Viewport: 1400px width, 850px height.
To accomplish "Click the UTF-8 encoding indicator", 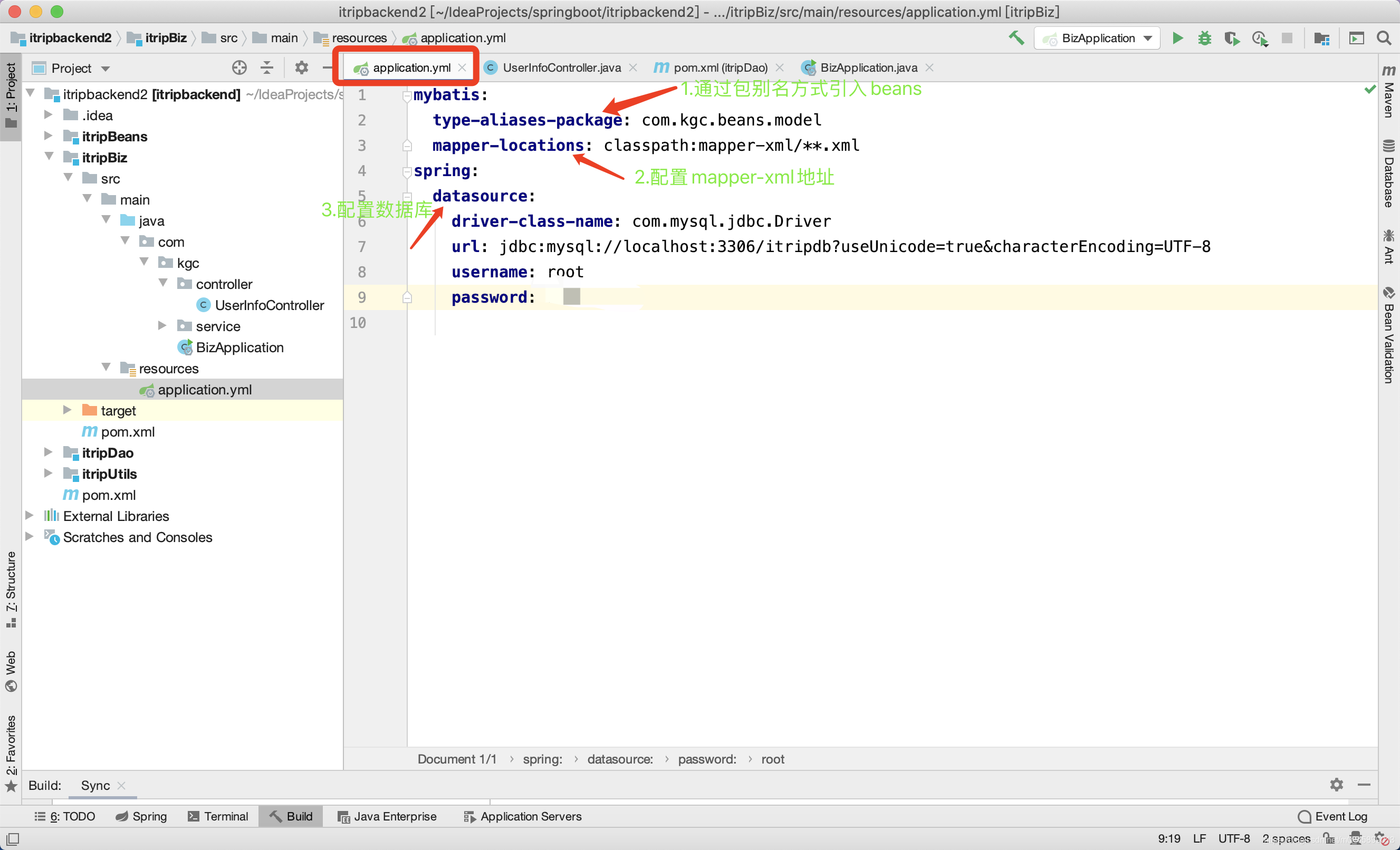I will click(x=1233, y=838).
